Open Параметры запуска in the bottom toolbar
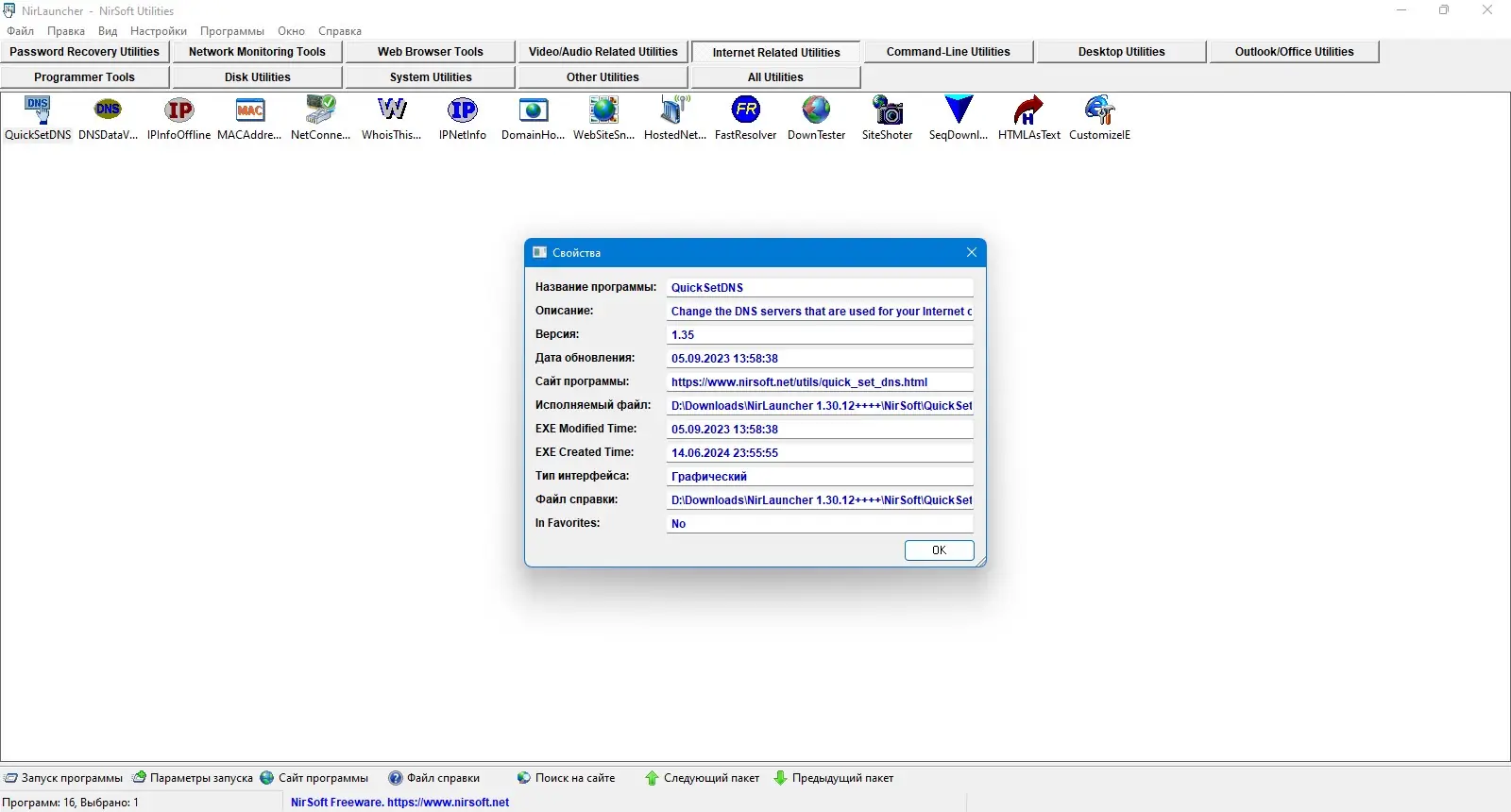 pyautogui.click(x=193, y=778)
